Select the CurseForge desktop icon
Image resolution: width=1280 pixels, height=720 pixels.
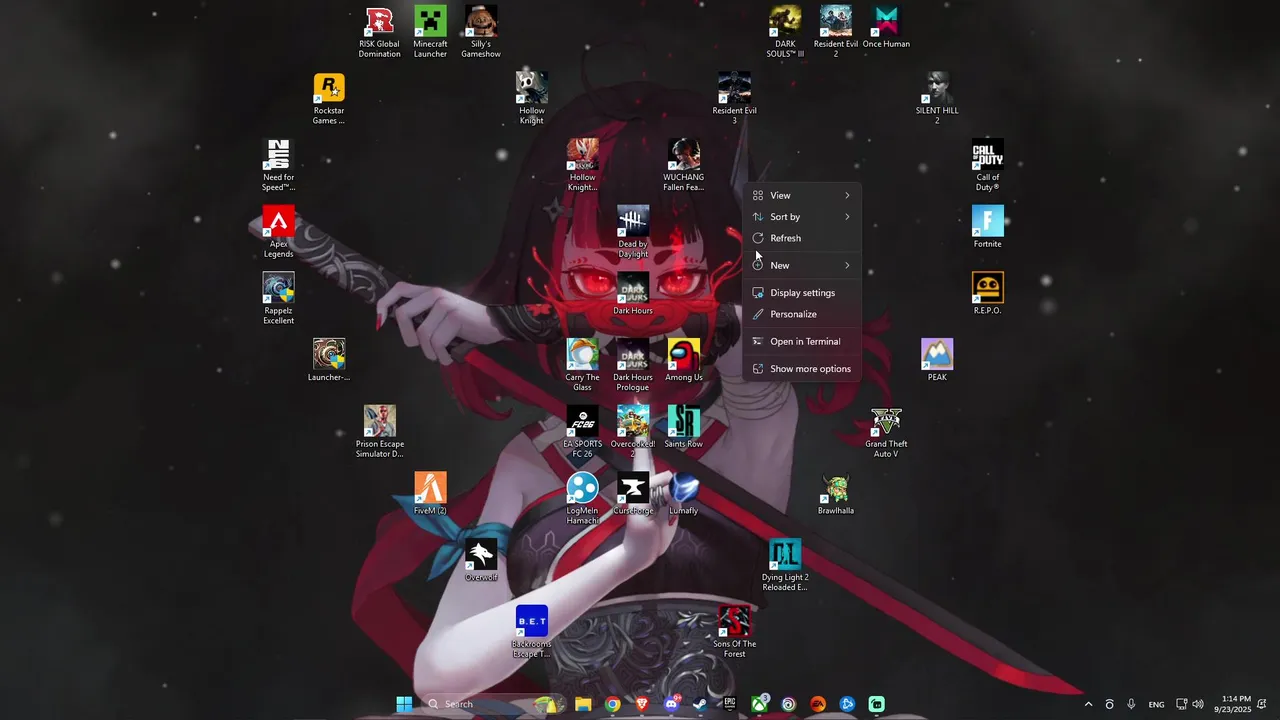pyautogui.click(x=633, y=494)
